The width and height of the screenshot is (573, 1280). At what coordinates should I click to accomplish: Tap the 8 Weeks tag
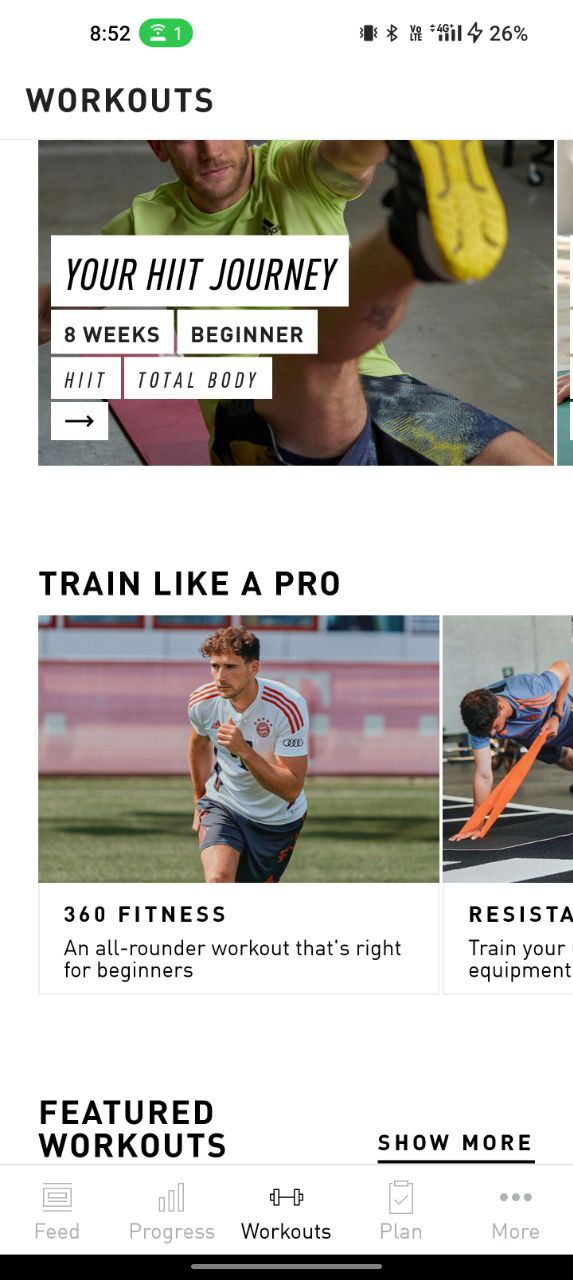point(112,332)
